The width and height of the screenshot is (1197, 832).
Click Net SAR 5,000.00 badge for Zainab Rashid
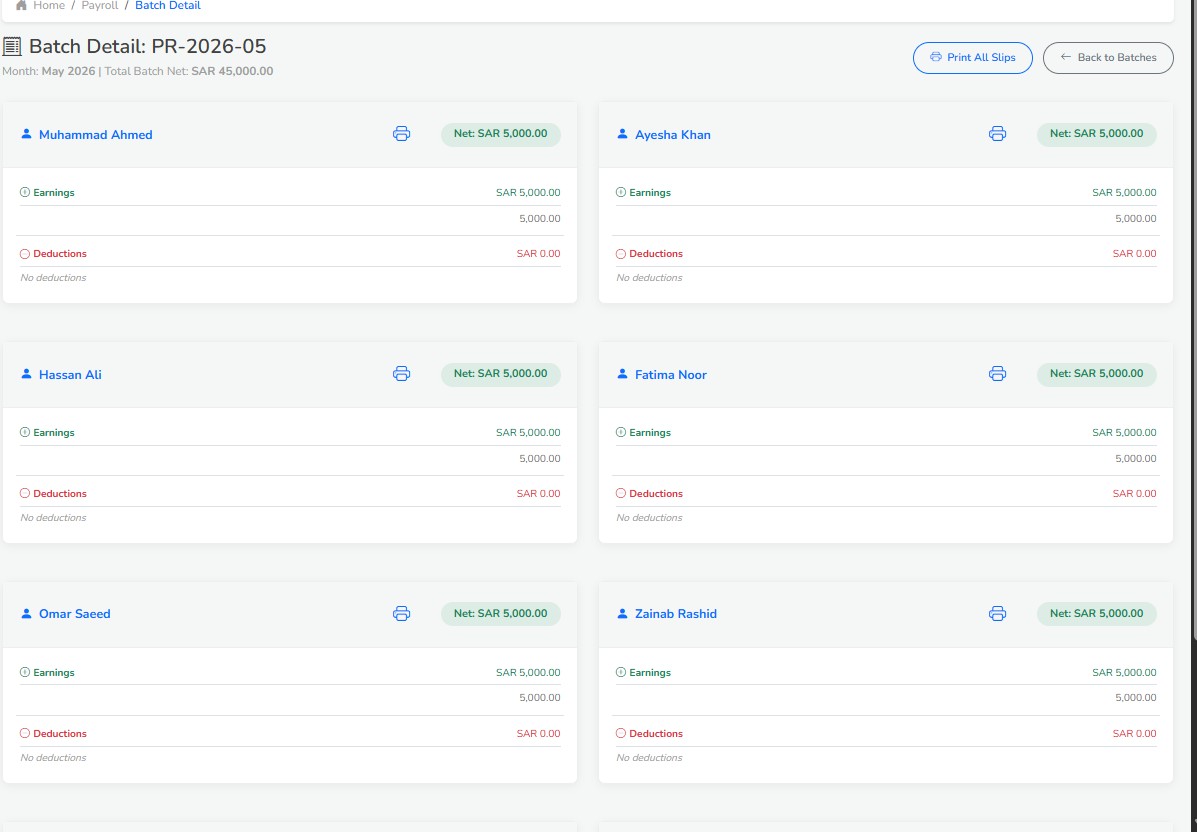(1096, 614)
